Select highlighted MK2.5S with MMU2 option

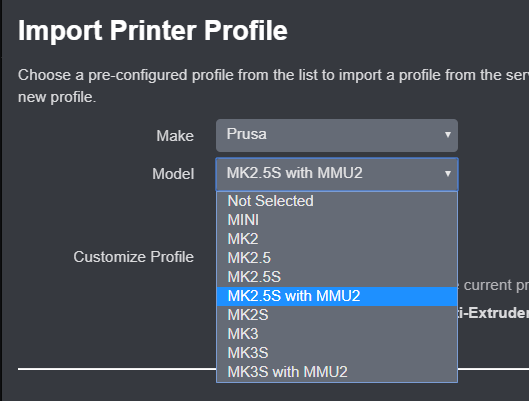(x=337, y=296)
